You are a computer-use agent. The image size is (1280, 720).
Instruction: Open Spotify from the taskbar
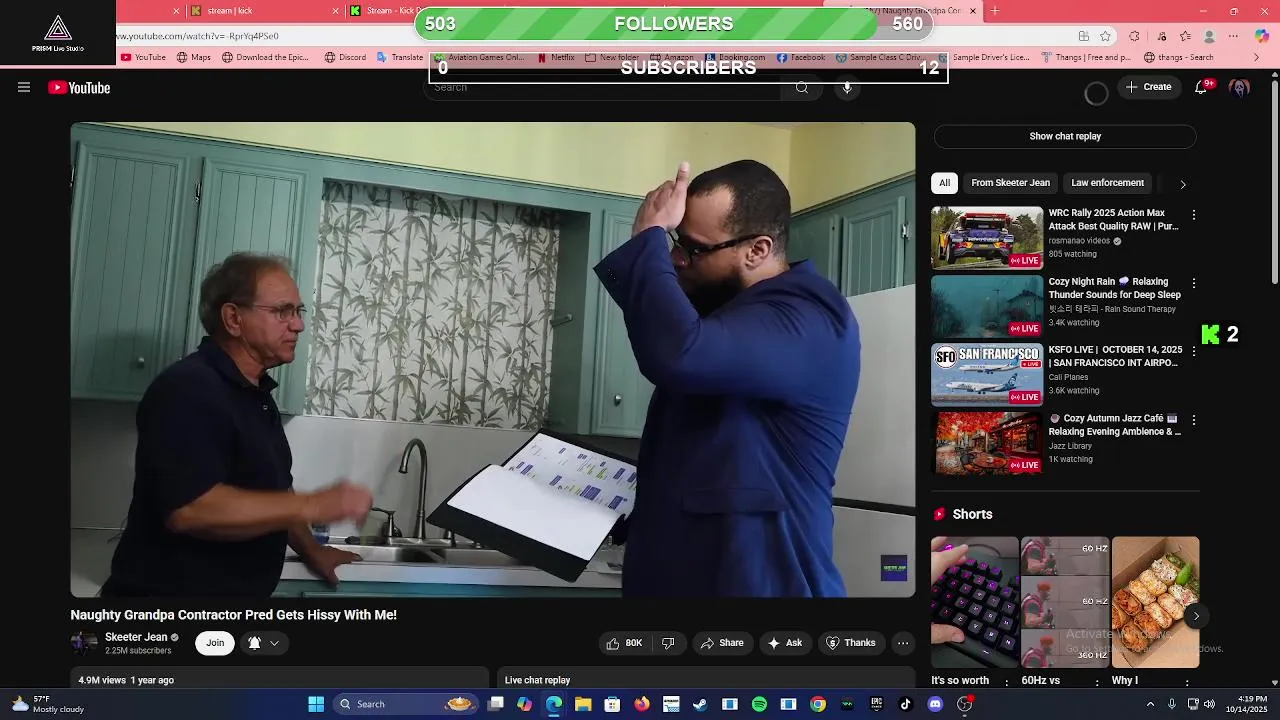[759, 704]
